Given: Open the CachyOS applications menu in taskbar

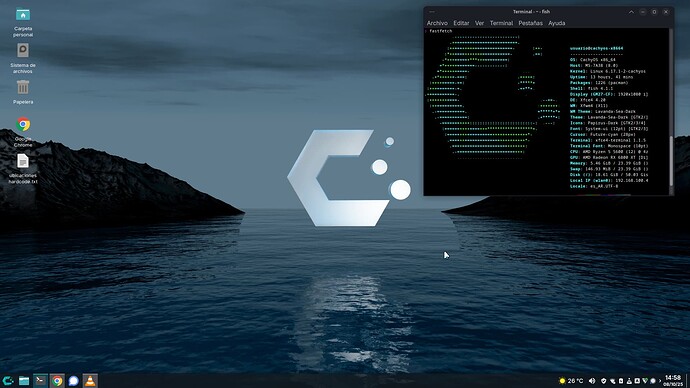Looking at the screenshot, I should (x=7, y=381).
